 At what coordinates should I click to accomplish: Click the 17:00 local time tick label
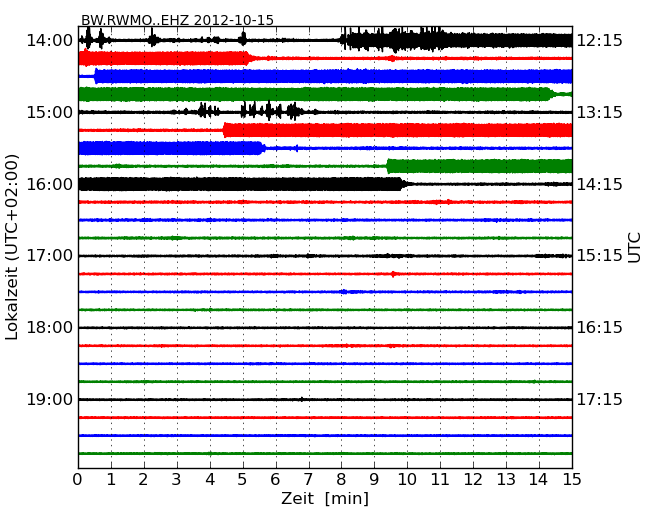coord(50,256)
